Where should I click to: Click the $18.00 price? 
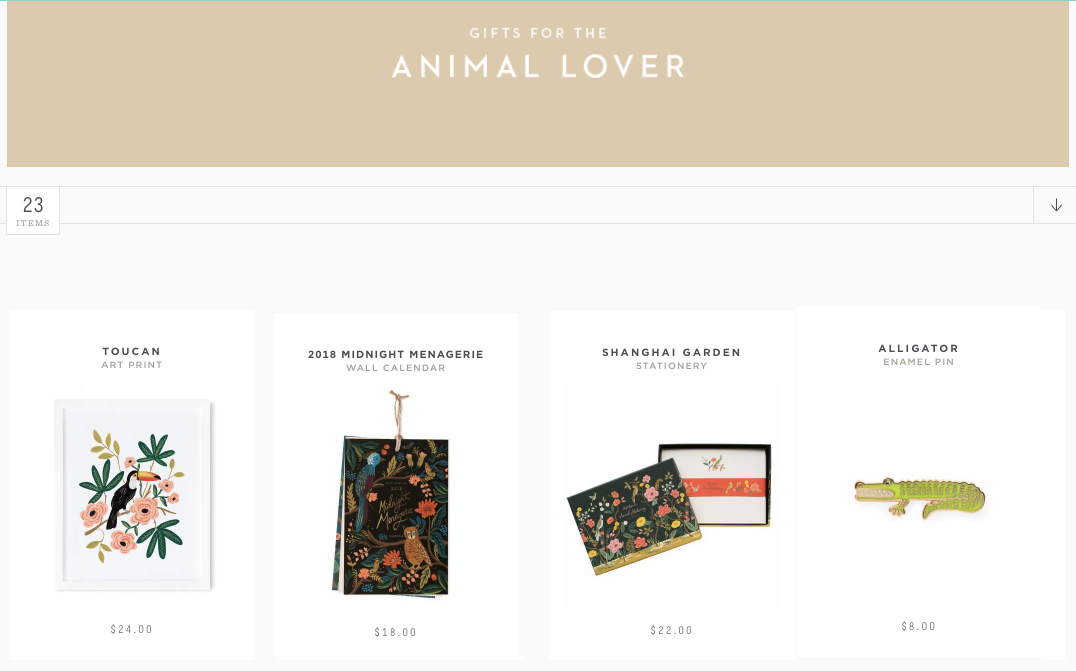click(x=396, y=632)
